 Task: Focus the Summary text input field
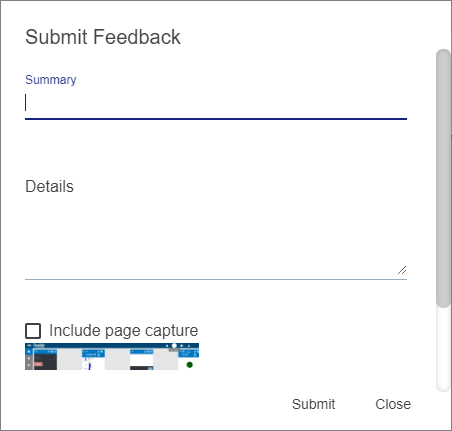pos(216,103)
